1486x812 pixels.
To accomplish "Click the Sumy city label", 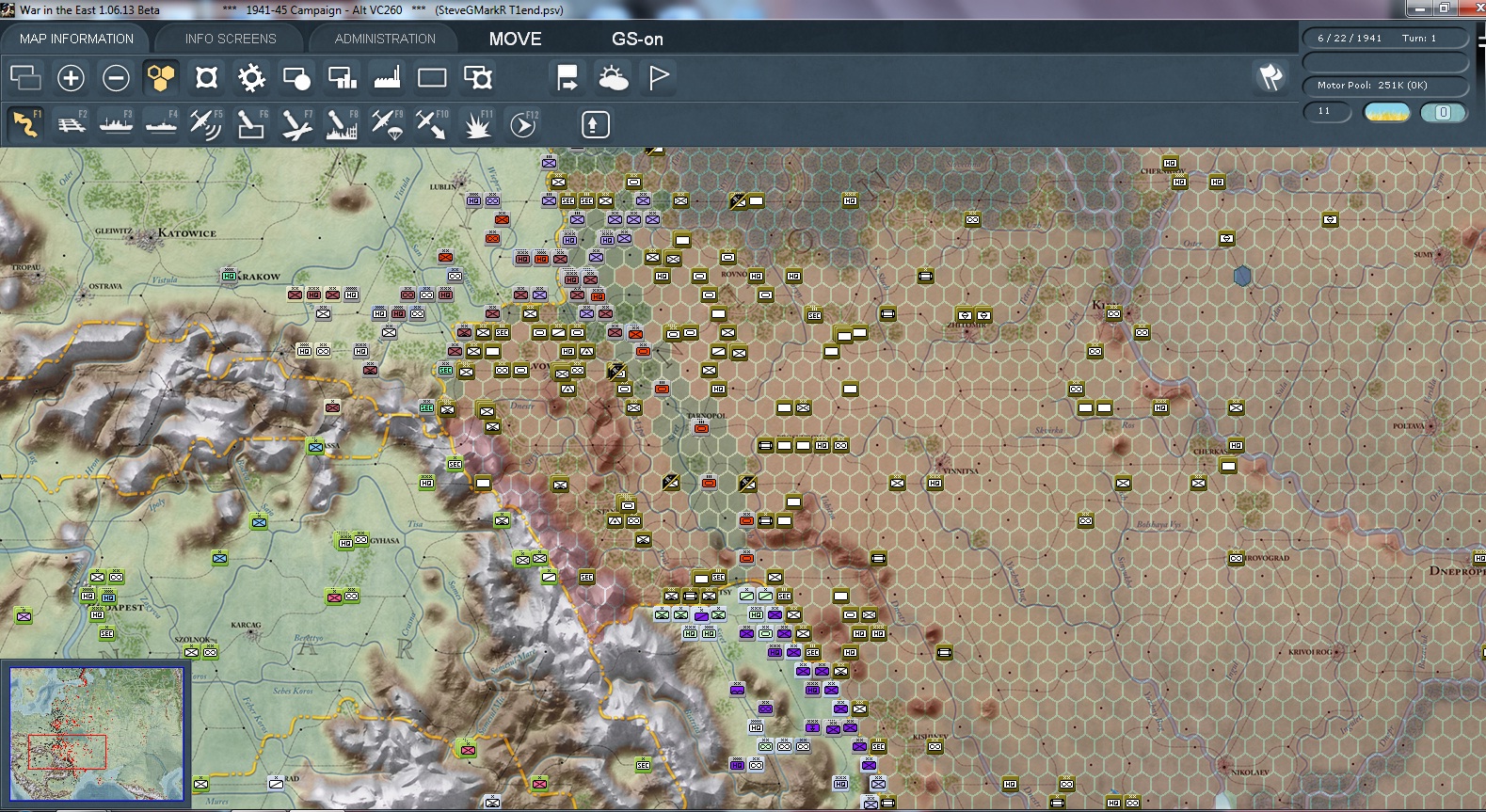I will (x=1424, y=254).
